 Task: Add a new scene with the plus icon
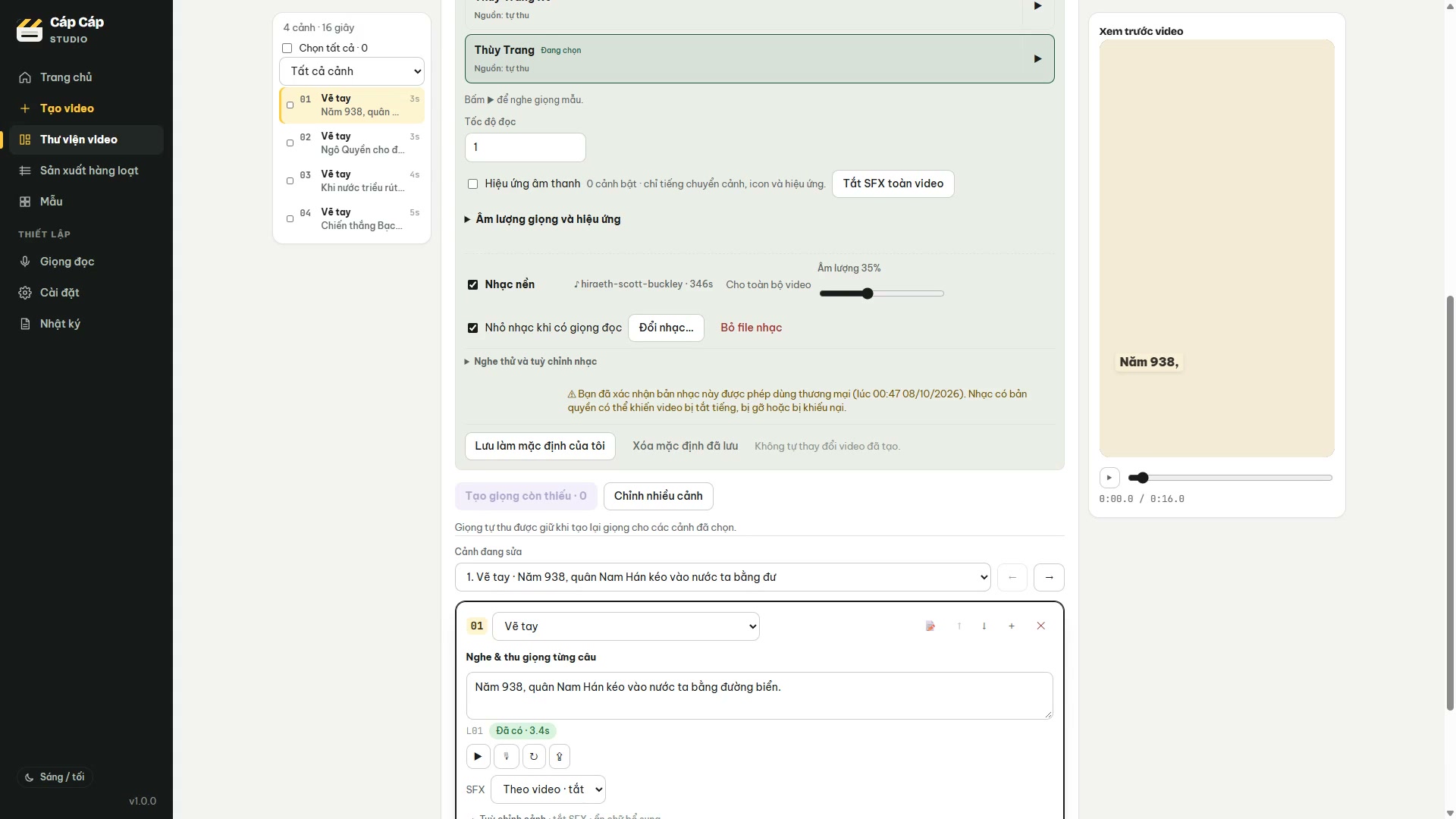pyautogui.click(x=1012, y=626)
